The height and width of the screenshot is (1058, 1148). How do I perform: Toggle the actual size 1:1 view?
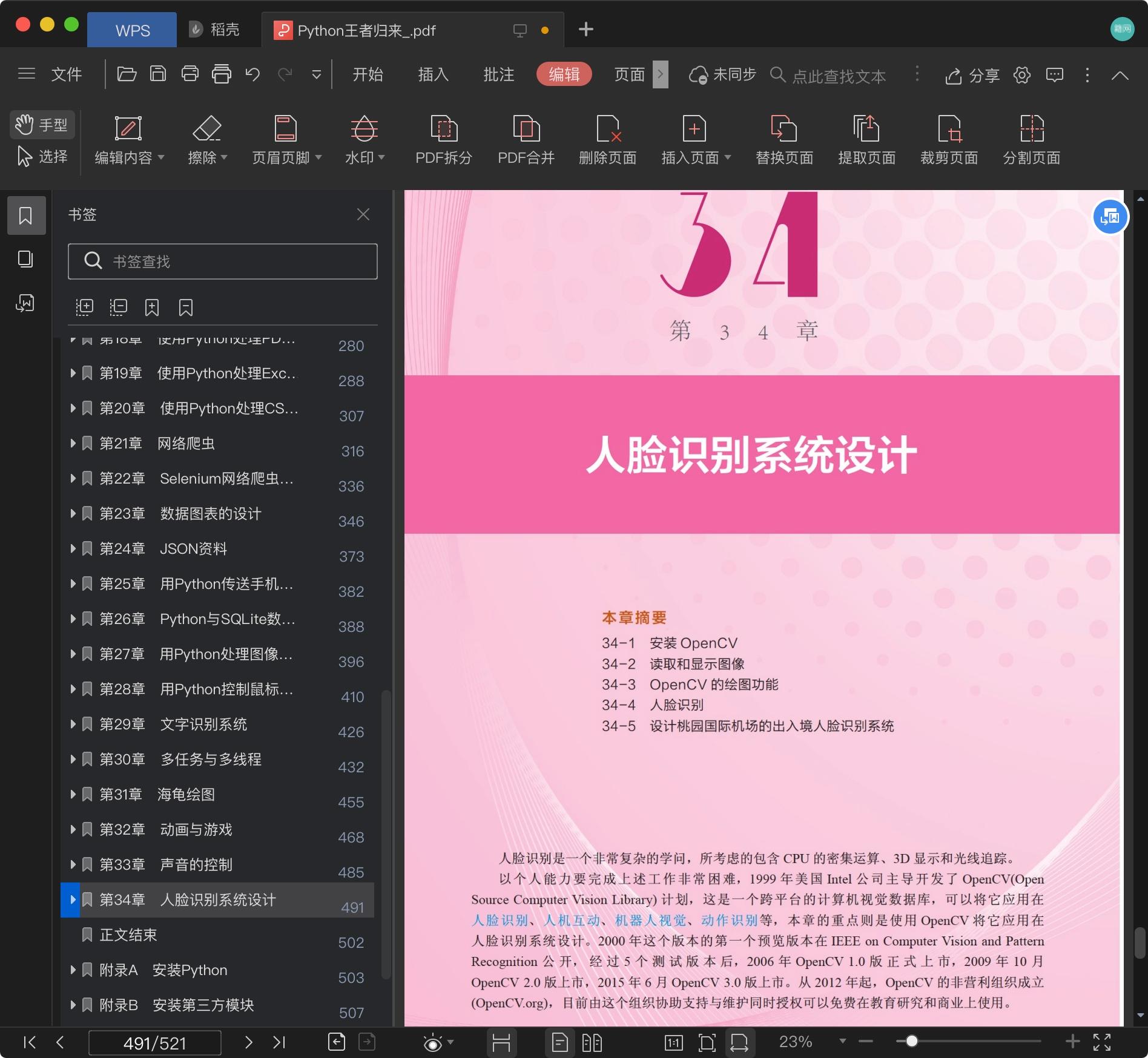[673, 1042]
